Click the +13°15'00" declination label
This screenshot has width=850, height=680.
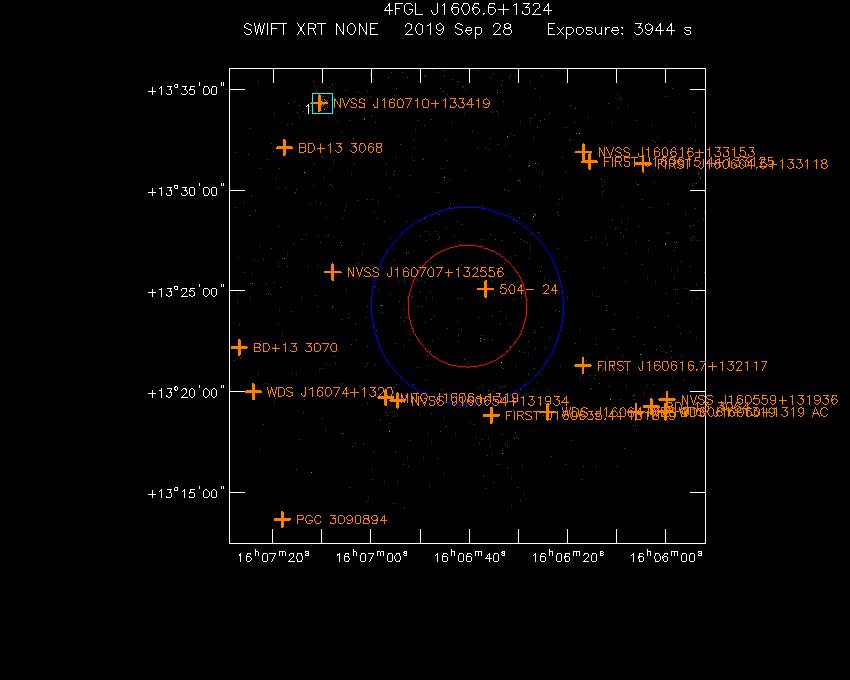[x=186, y=493]
